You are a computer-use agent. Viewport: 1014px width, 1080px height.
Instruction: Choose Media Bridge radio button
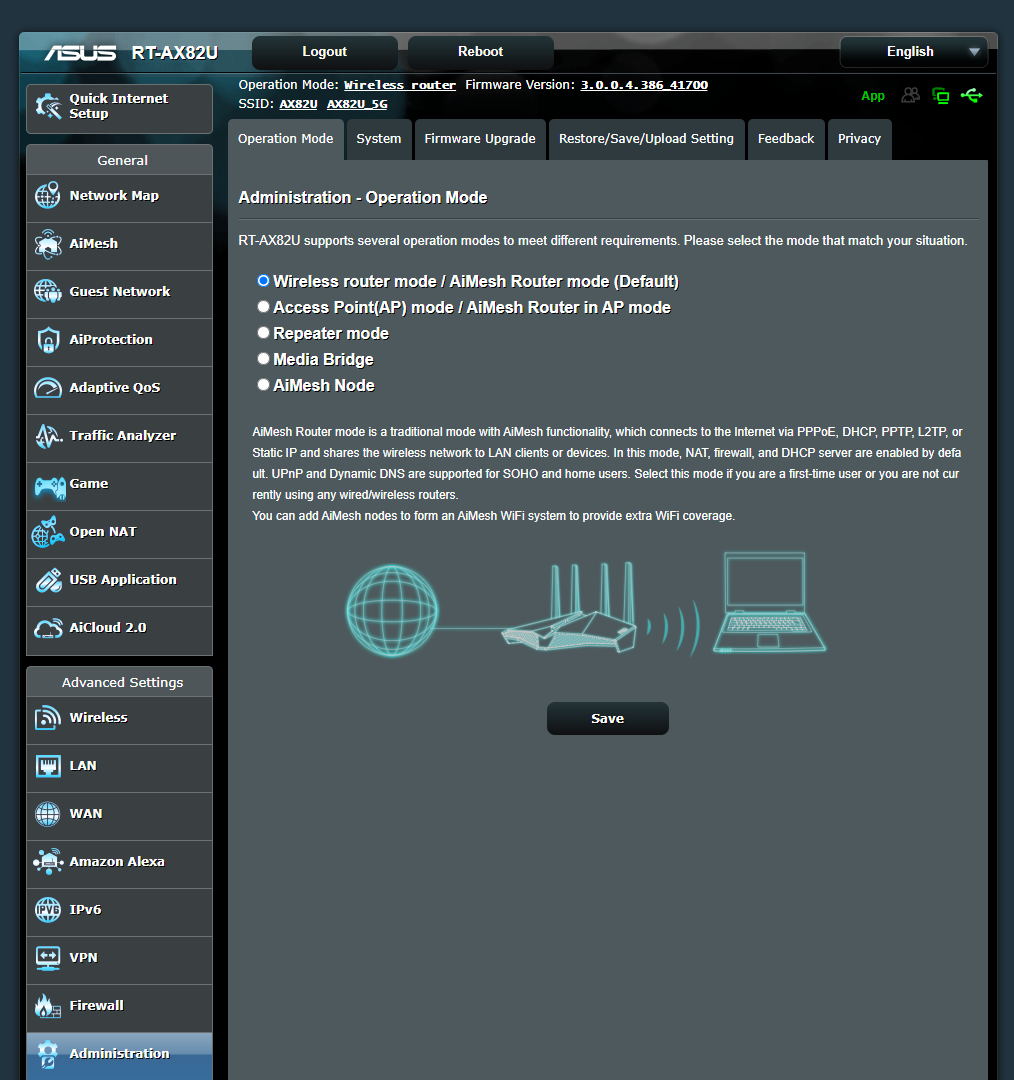263,359
